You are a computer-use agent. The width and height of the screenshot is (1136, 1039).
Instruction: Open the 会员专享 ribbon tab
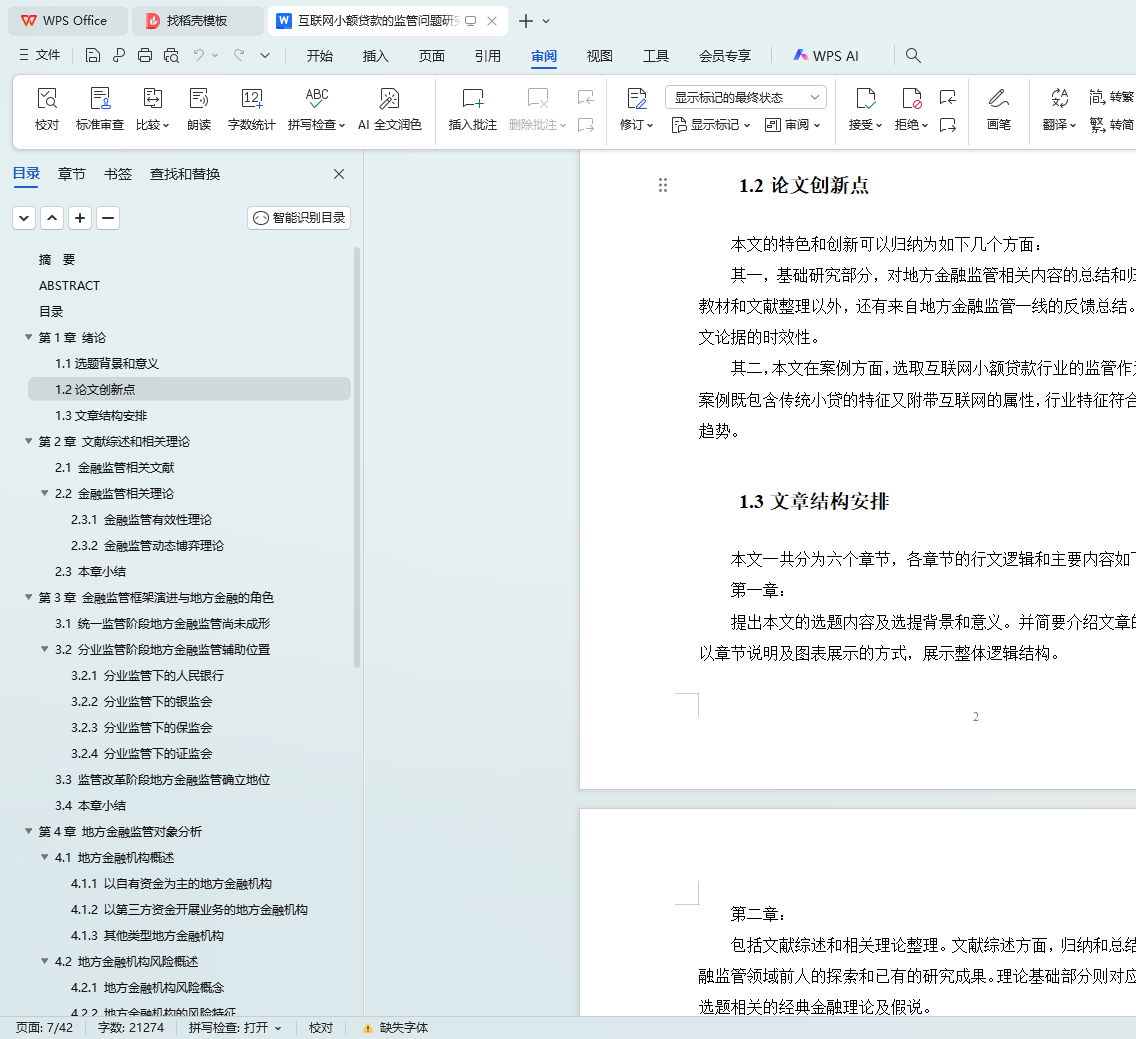(724, 56)
